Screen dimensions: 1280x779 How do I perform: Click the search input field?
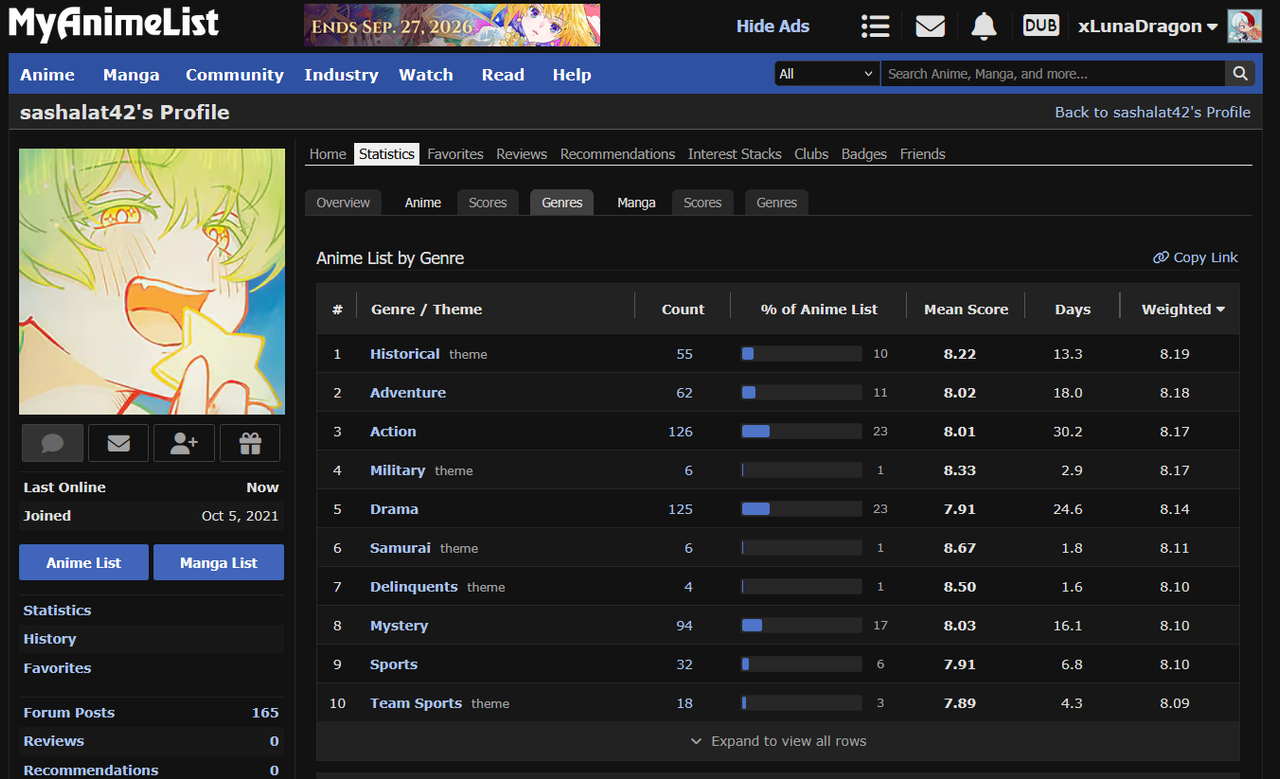[x=1053, y=74]
